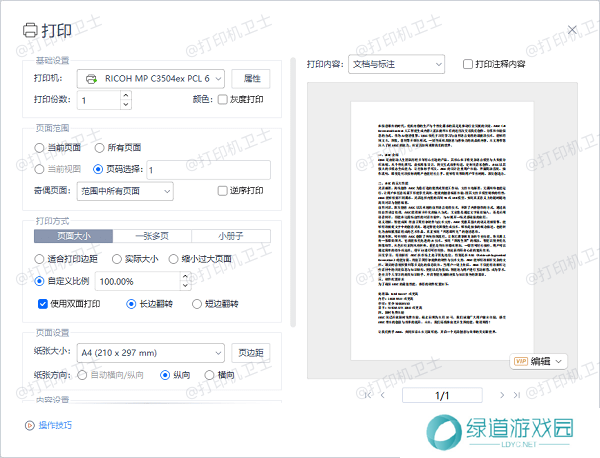
Task: Click the document page preview thumbnail
Action: tap(442, 231)
